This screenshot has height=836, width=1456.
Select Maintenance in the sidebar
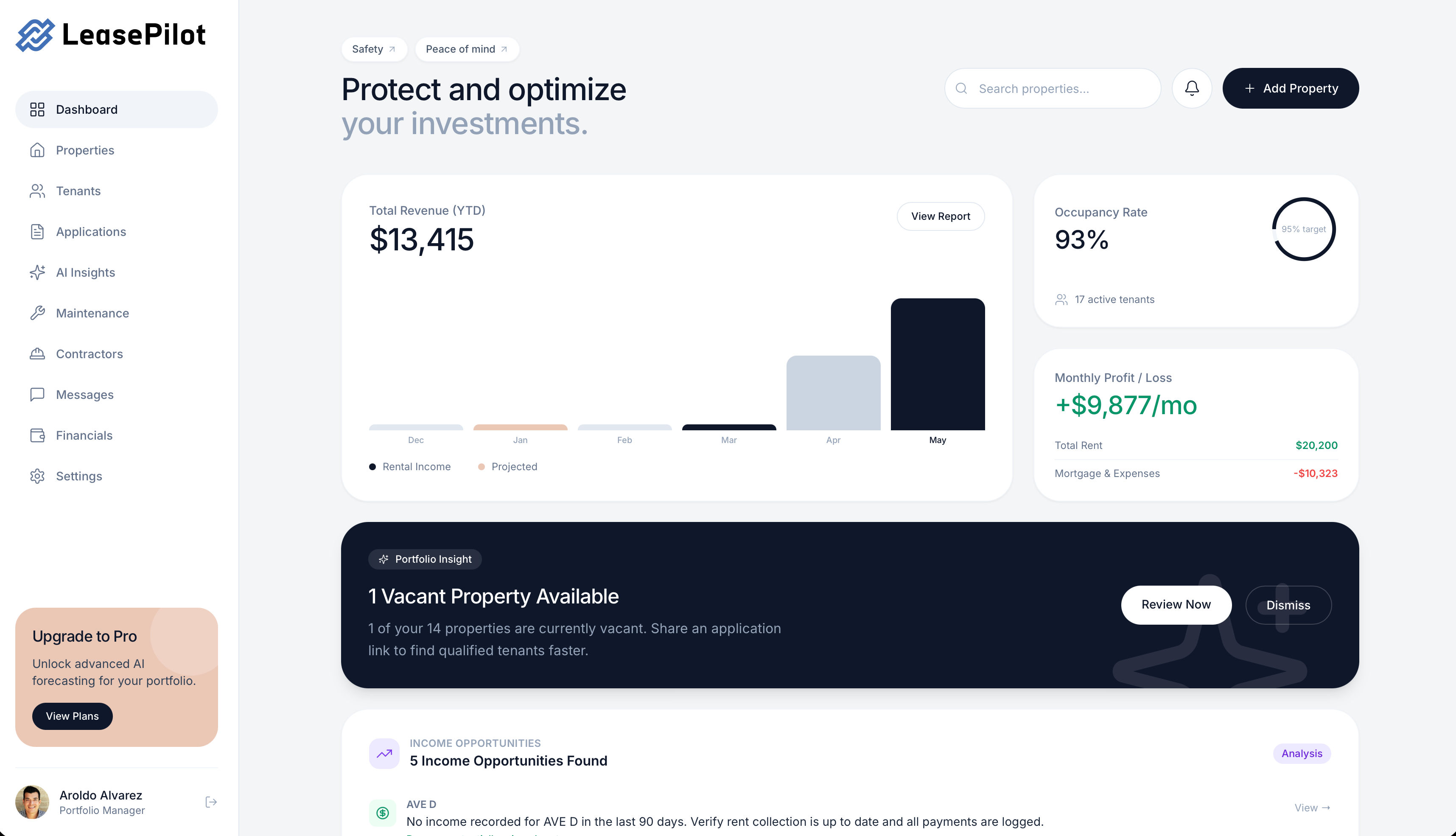click(117, 314)
